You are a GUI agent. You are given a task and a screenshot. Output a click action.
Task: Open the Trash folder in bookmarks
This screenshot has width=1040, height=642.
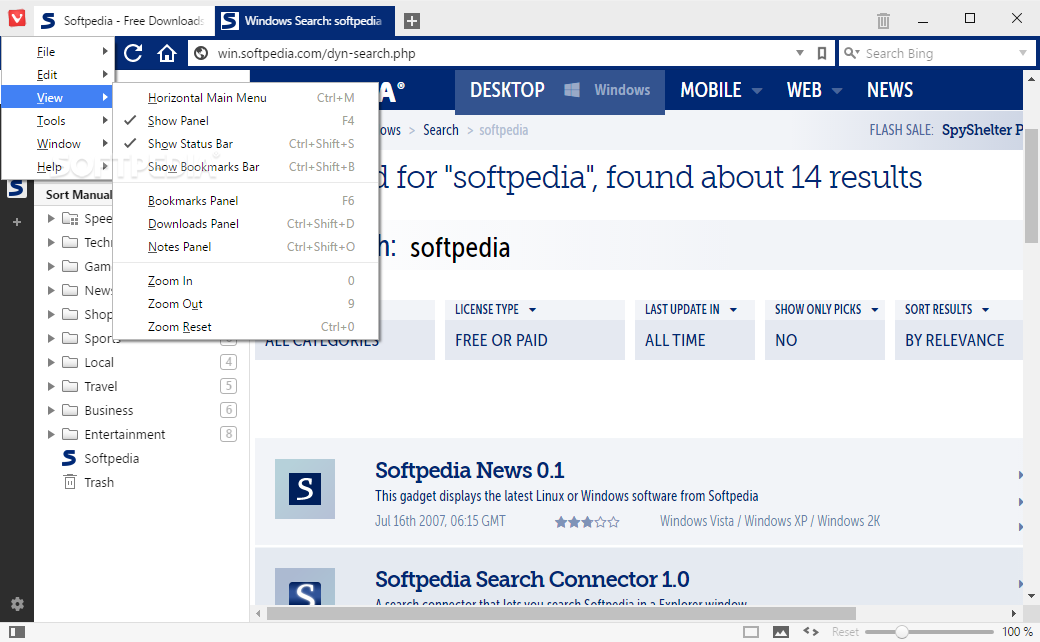click(99, 482)
